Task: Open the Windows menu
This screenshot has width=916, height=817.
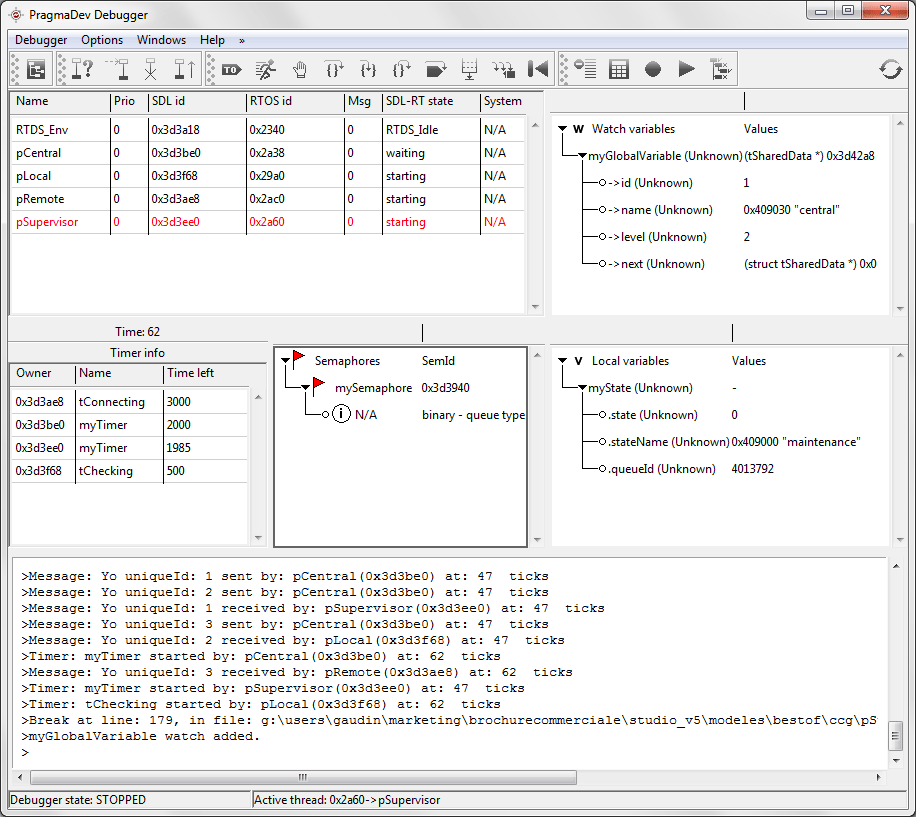Action: [x=161, y=40]
